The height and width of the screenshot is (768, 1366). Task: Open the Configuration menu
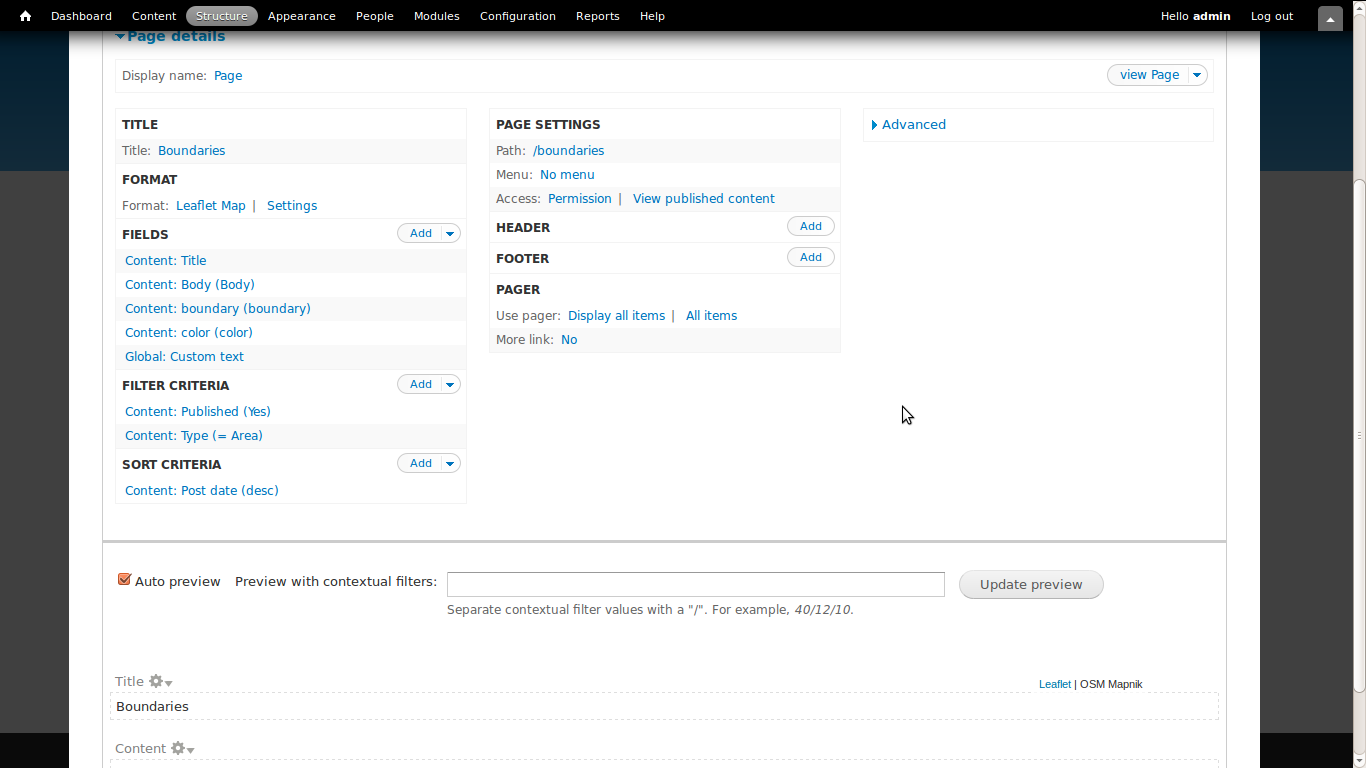[517, 16]
